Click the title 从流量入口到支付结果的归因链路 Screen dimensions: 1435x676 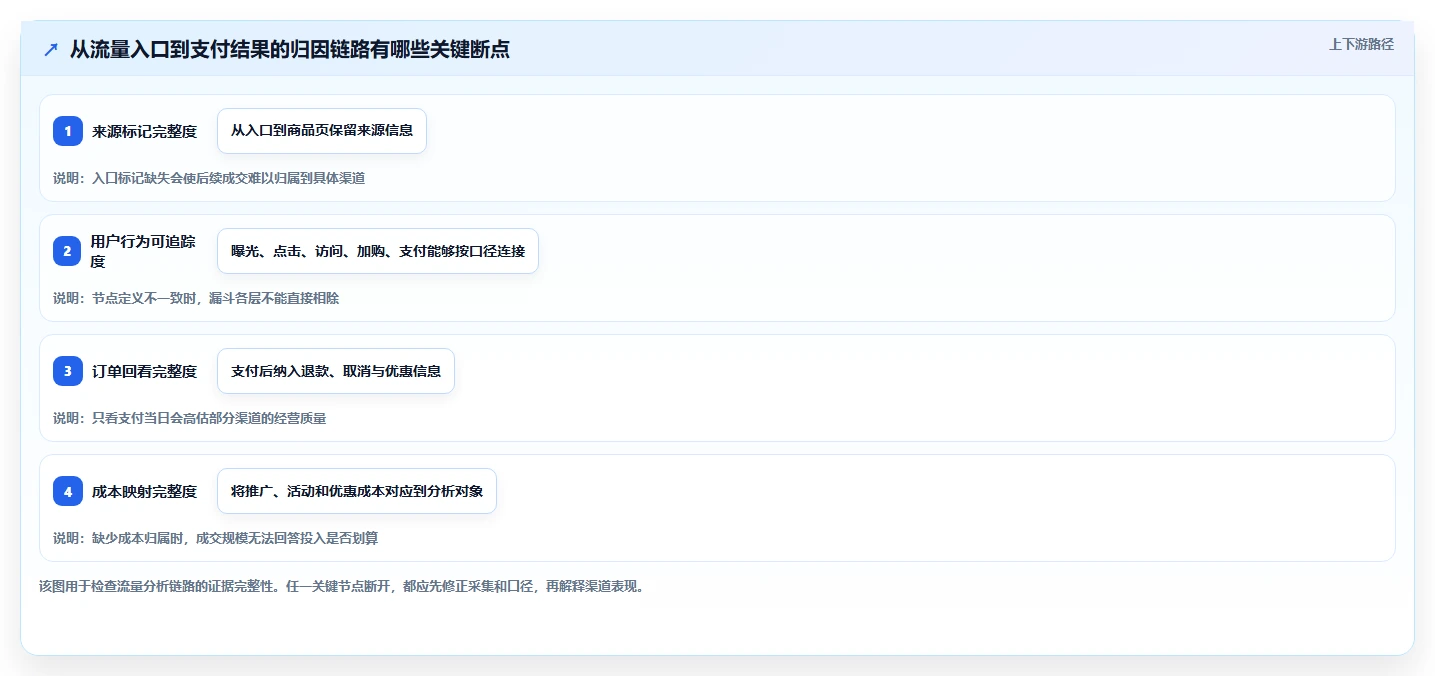coord(290,49)
